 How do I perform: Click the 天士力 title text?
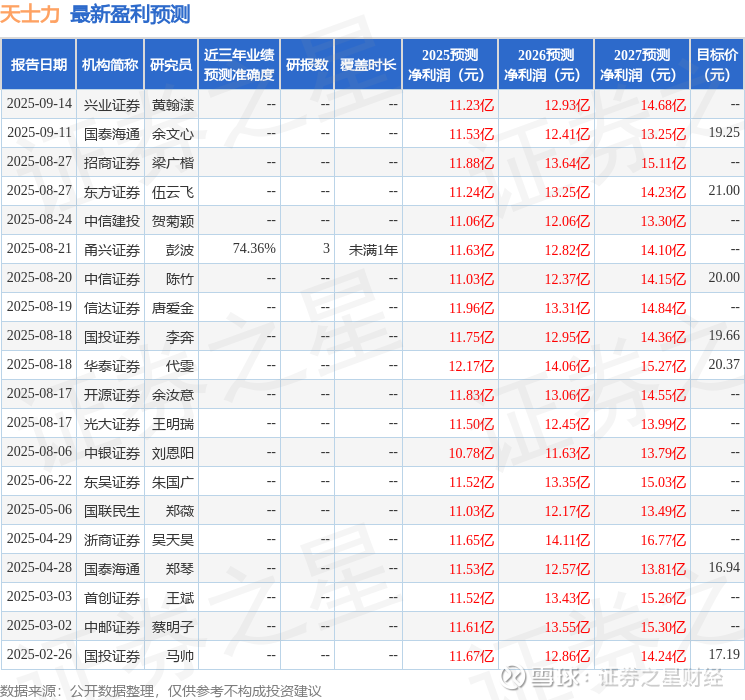[29, 14]
